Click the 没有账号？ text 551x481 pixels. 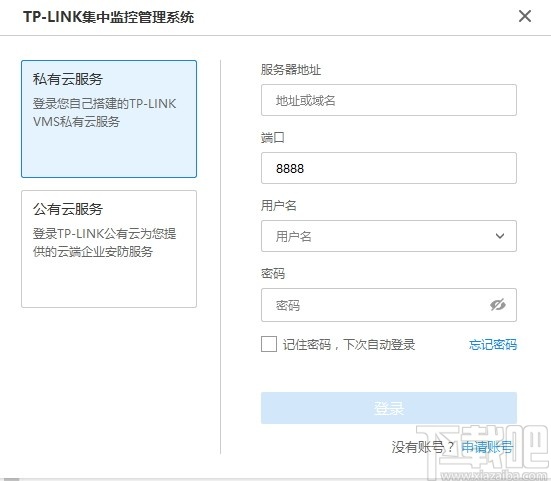[423, 447]
